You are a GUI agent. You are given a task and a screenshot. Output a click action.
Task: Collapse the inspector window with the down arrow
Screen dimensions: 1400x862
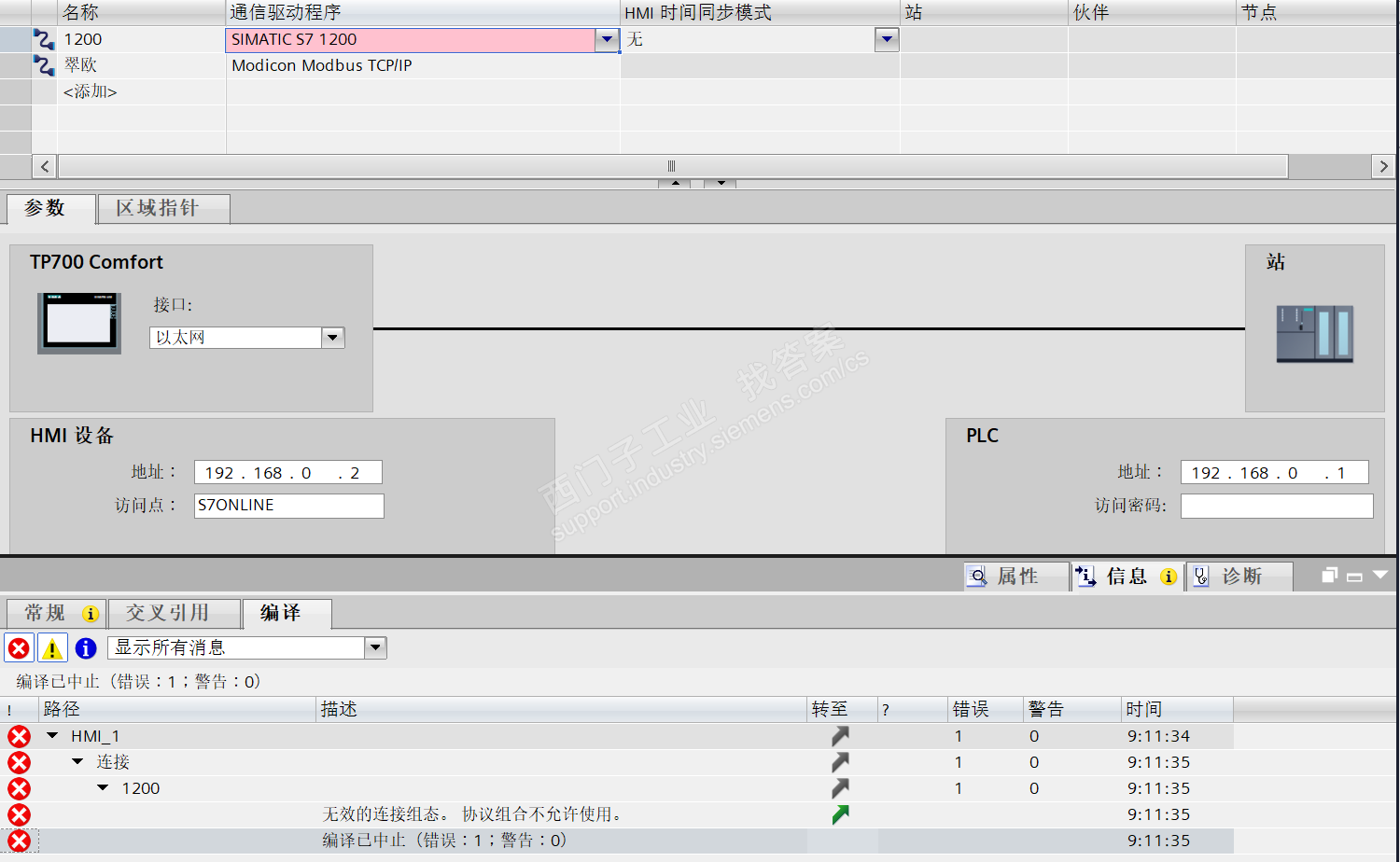click(1380, 576)
